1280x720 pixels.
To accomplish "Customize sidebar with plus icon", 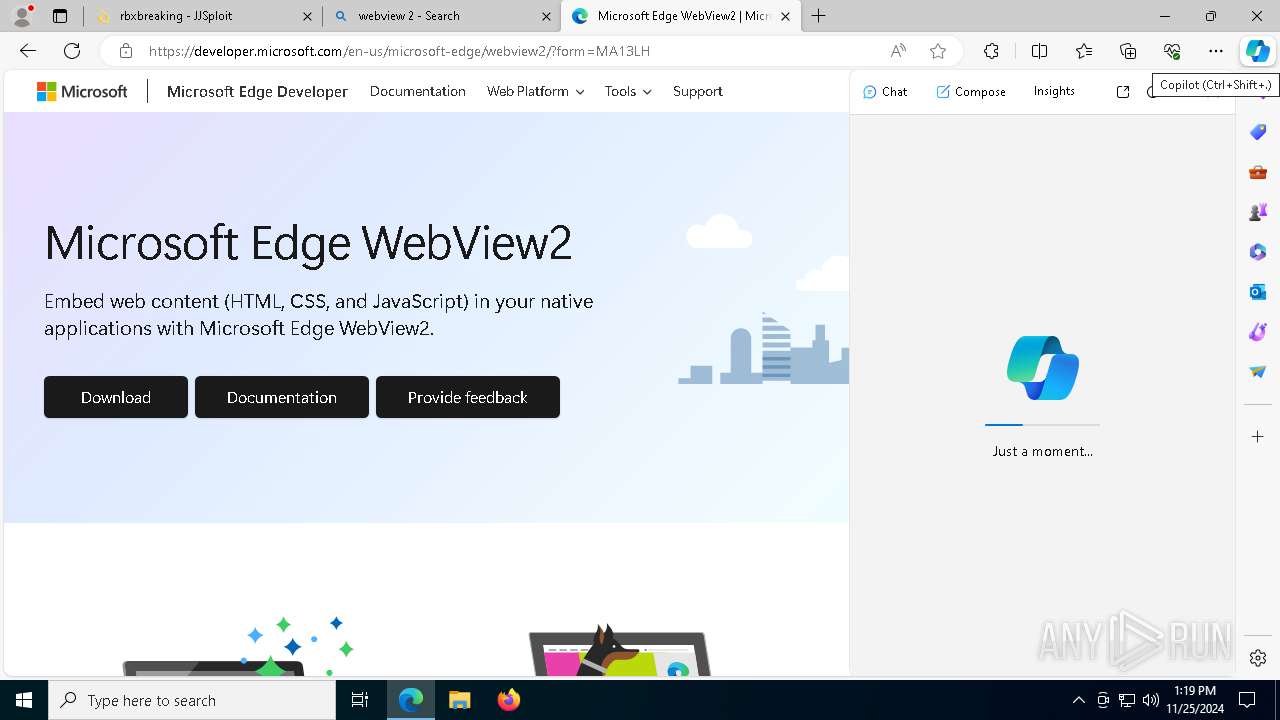I will click(x=1258, y=437).
